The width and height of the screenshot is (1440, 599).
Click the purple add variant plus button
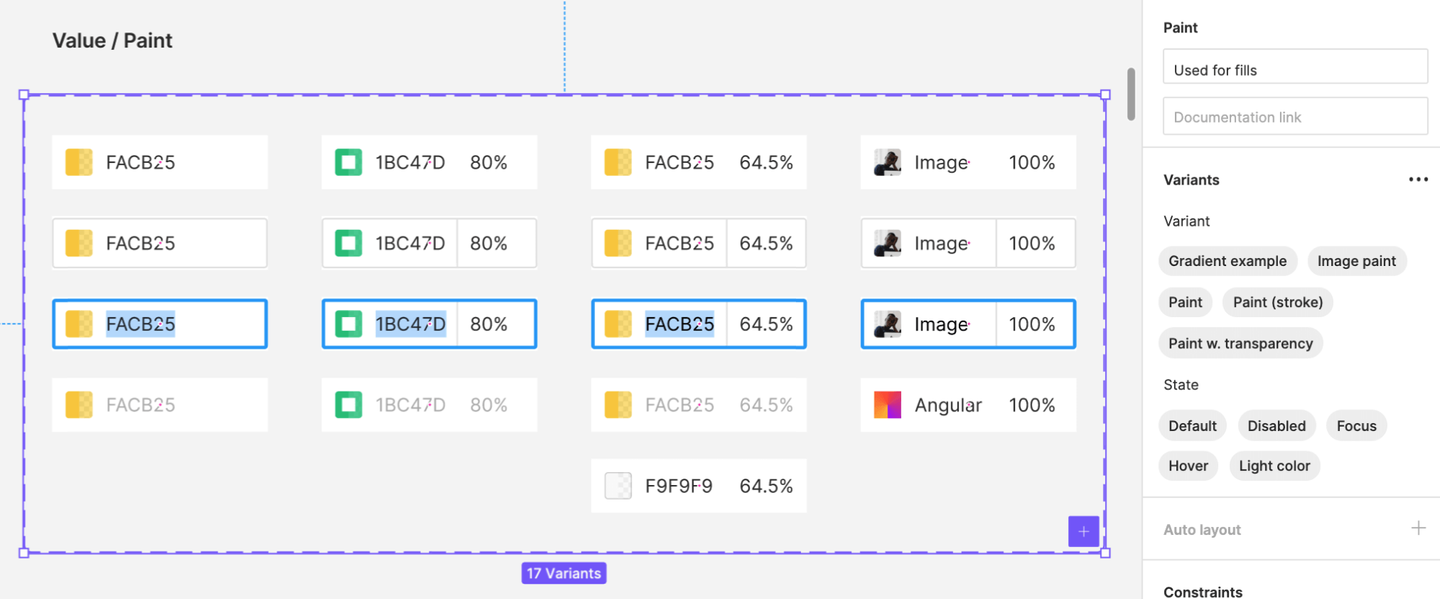tap(1083, 531)
